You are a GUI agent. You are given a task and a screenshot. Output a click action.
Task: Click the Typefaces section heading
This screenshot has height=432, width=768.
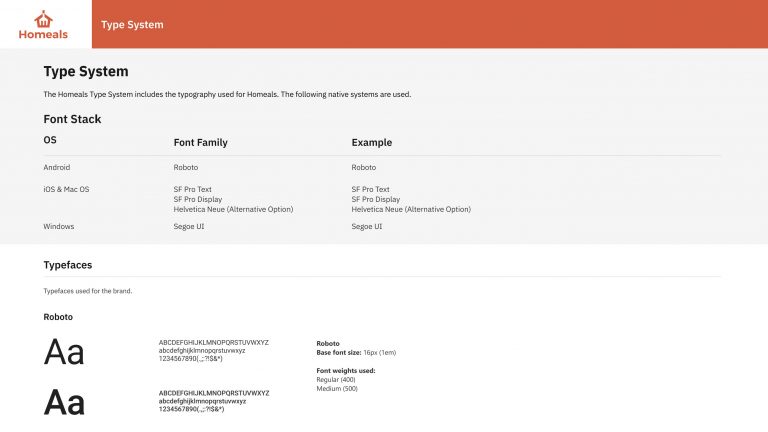tap(68, 265)
